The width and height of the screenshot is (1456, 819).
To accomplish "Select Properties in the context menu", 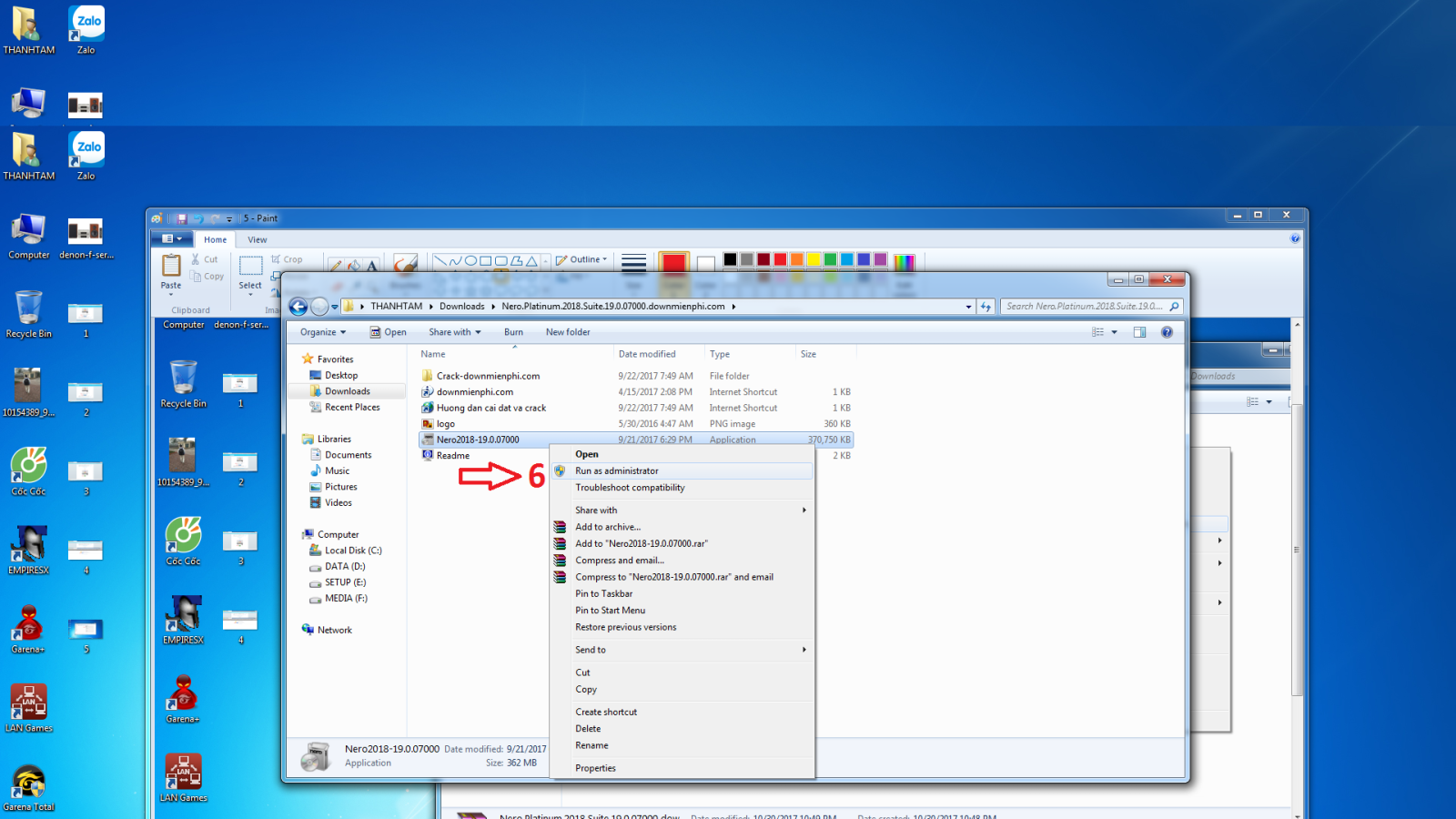I will tap(595, 768).
